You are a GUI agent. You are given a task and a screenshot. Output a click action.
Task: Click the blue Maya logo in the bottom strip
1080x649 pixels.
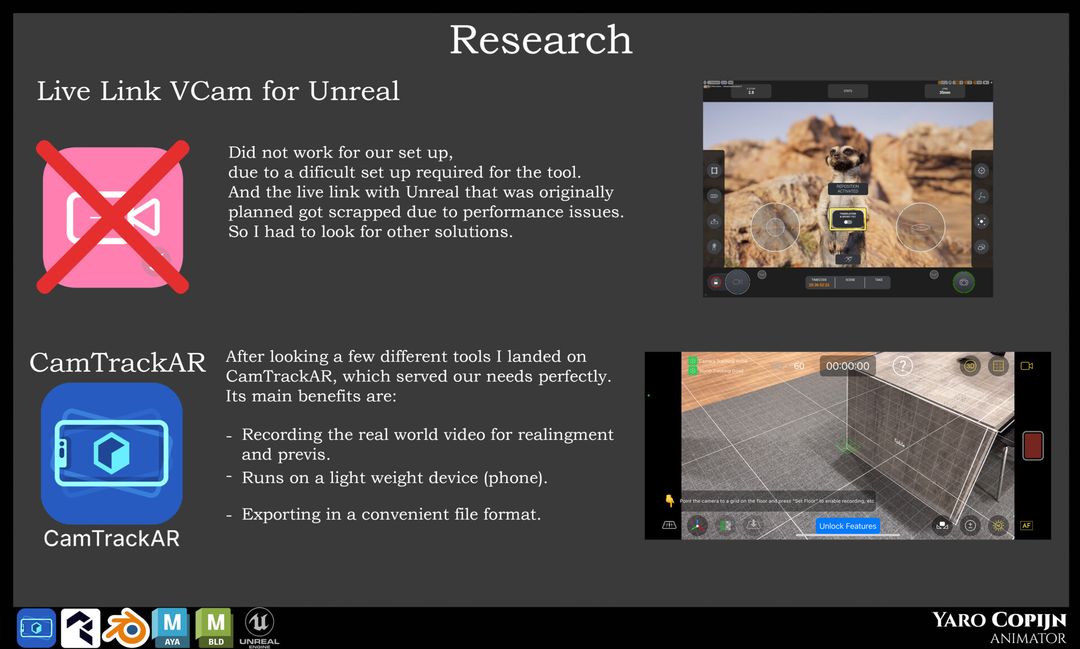tap(172, 628)
